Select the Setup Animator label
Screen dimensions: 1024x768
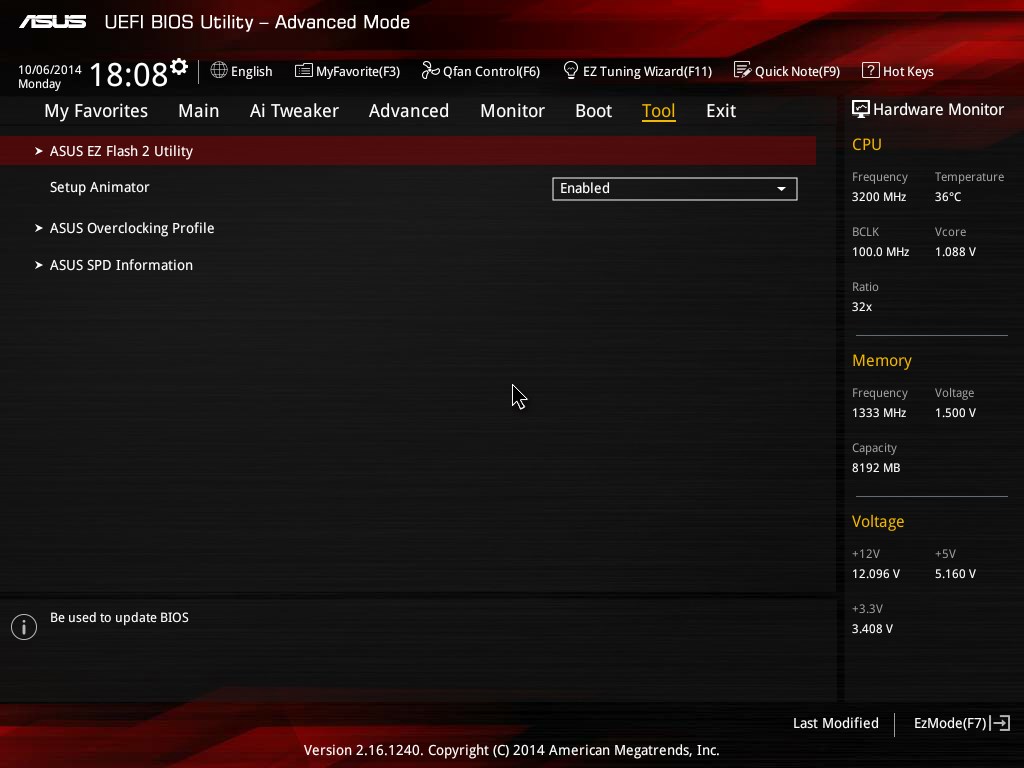(99, 187)
